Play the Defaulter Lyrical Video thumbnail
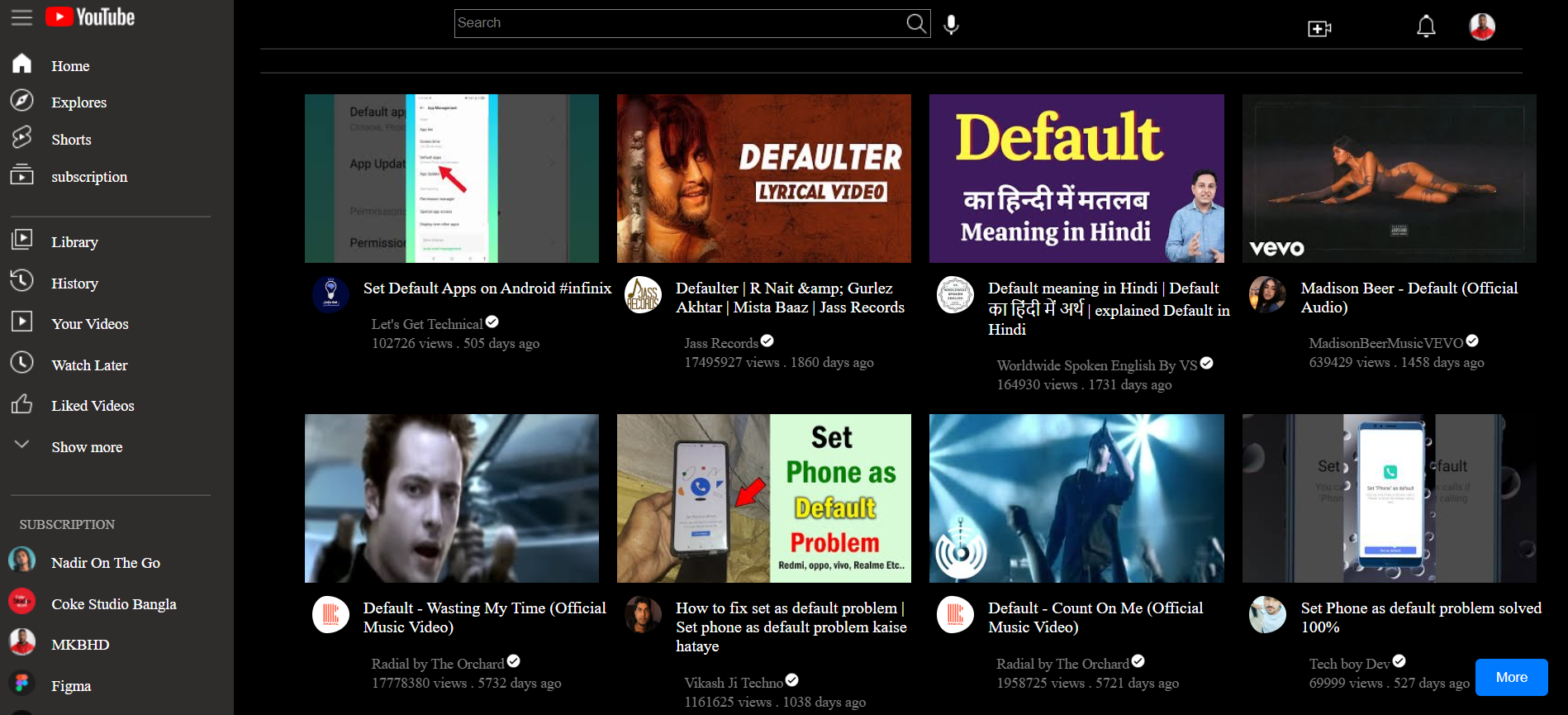 [764, 179]
